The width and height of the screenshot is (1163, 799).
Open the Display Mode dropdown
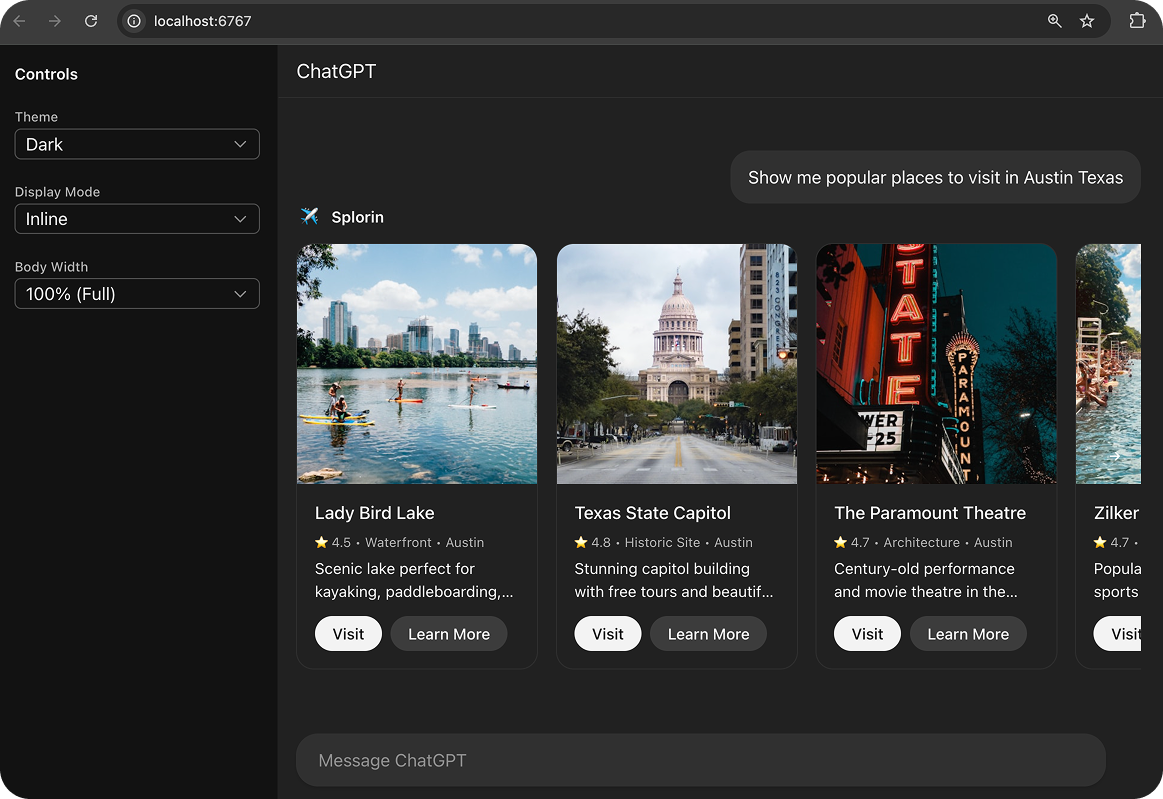pyautogui.click(x=137, y=219)
